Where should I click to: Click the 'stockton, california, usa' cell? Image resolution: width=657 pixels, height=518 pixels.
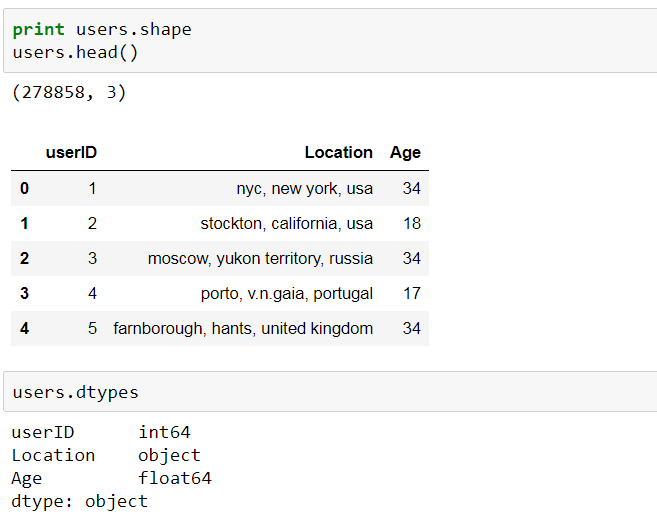(x=286, y=223)
